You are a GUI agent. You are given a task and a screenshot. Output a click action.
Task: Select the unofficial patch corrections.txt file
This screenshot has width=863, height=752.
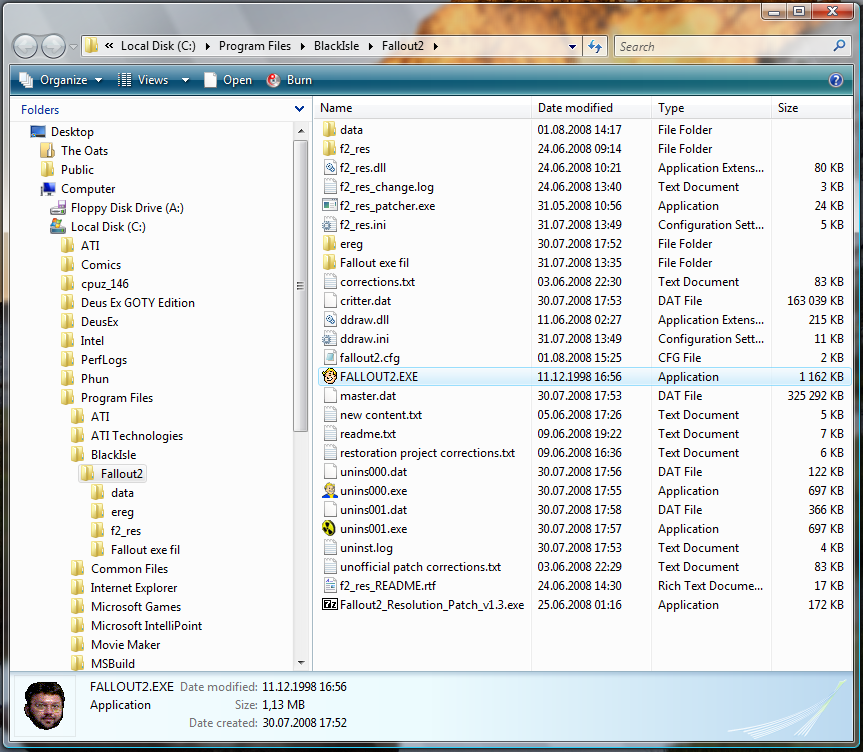coord(420,567)
